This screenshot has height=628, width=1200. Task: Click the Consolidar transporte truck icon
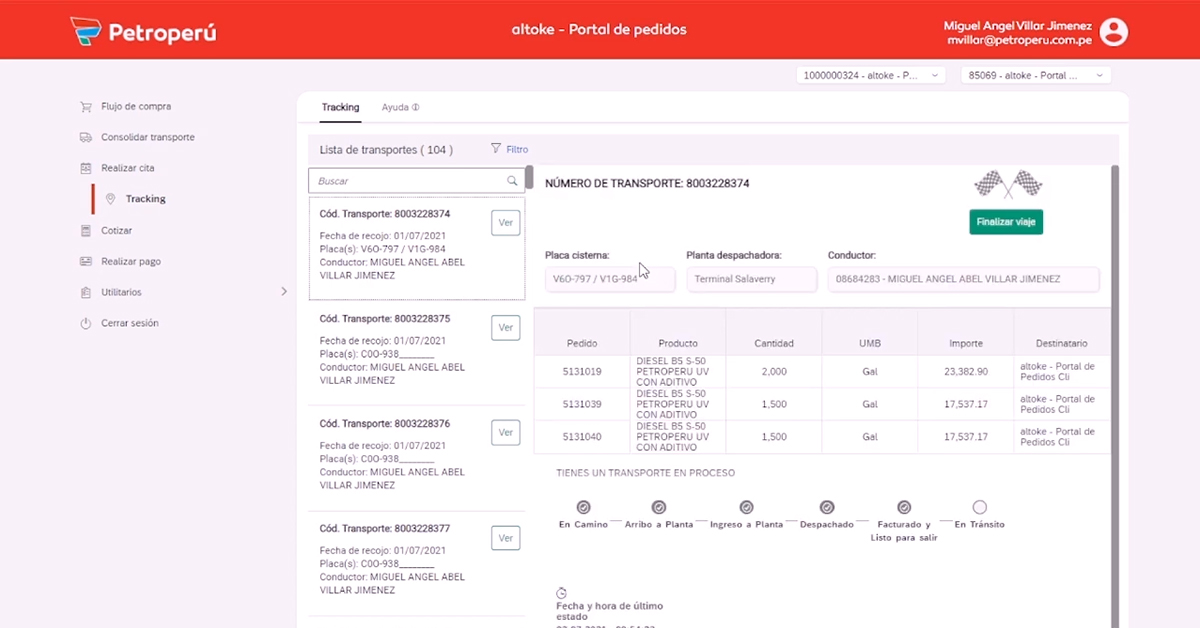(x=86, y=137)
